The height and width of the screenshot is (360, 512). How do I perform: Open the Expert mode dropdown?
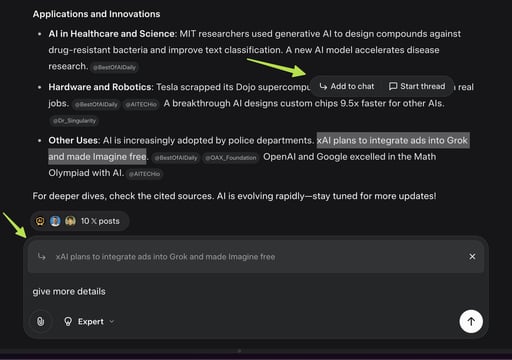[89, 321]
